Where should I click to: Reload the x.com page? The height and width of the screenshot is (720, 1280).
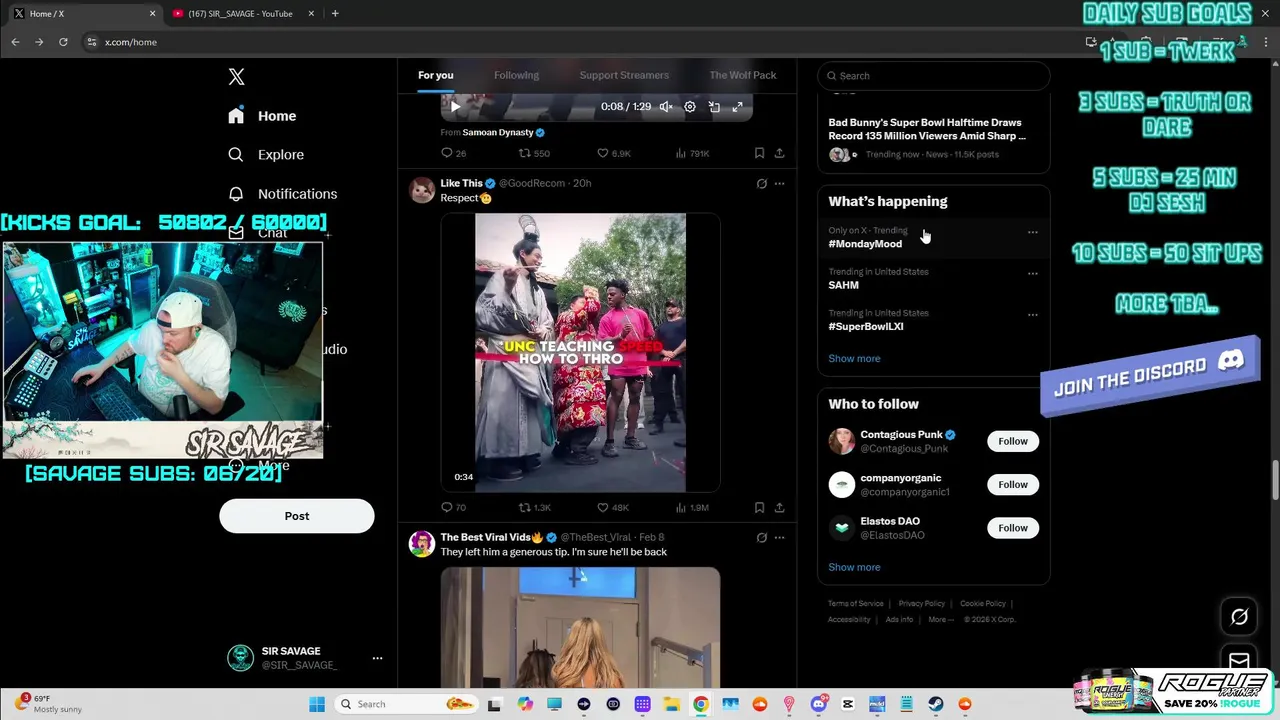pyautogui.click(x=63, y=42)
